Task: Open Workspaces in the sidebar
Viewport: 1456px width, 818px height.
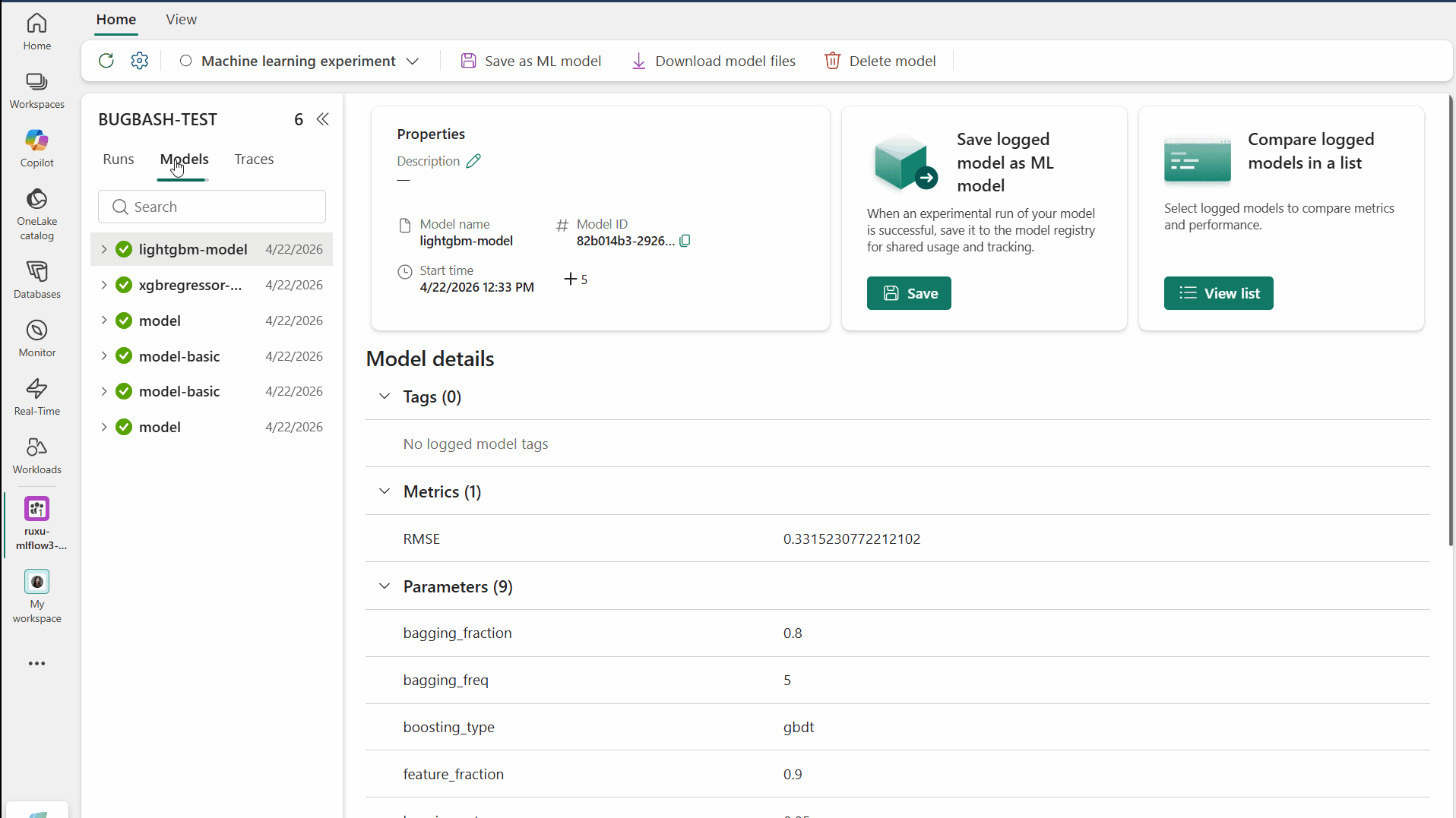Action: [x=36, y=90]
